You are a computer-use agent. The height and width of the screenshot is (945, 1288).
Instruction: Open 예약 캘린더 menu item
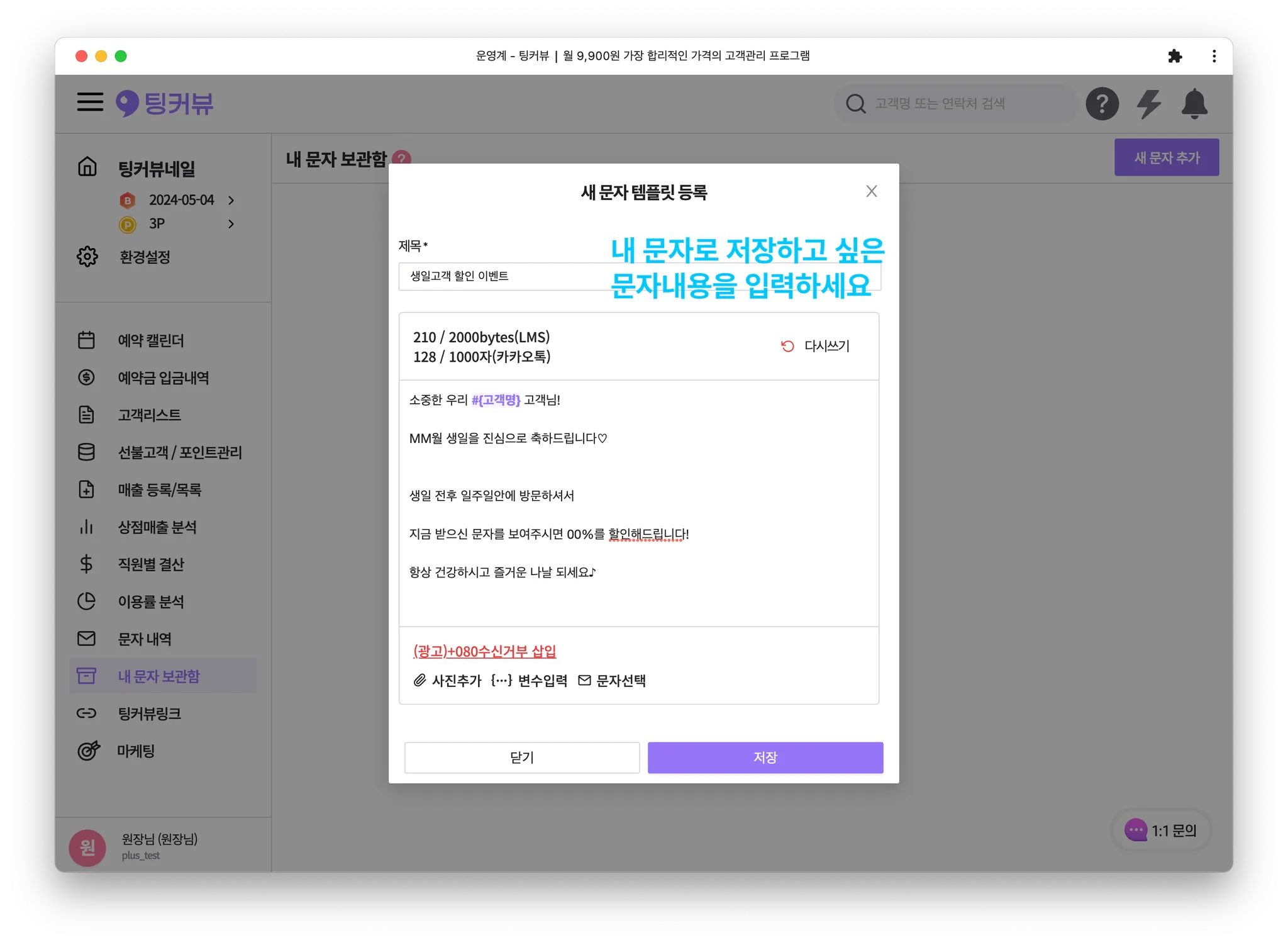pos(151,340)
